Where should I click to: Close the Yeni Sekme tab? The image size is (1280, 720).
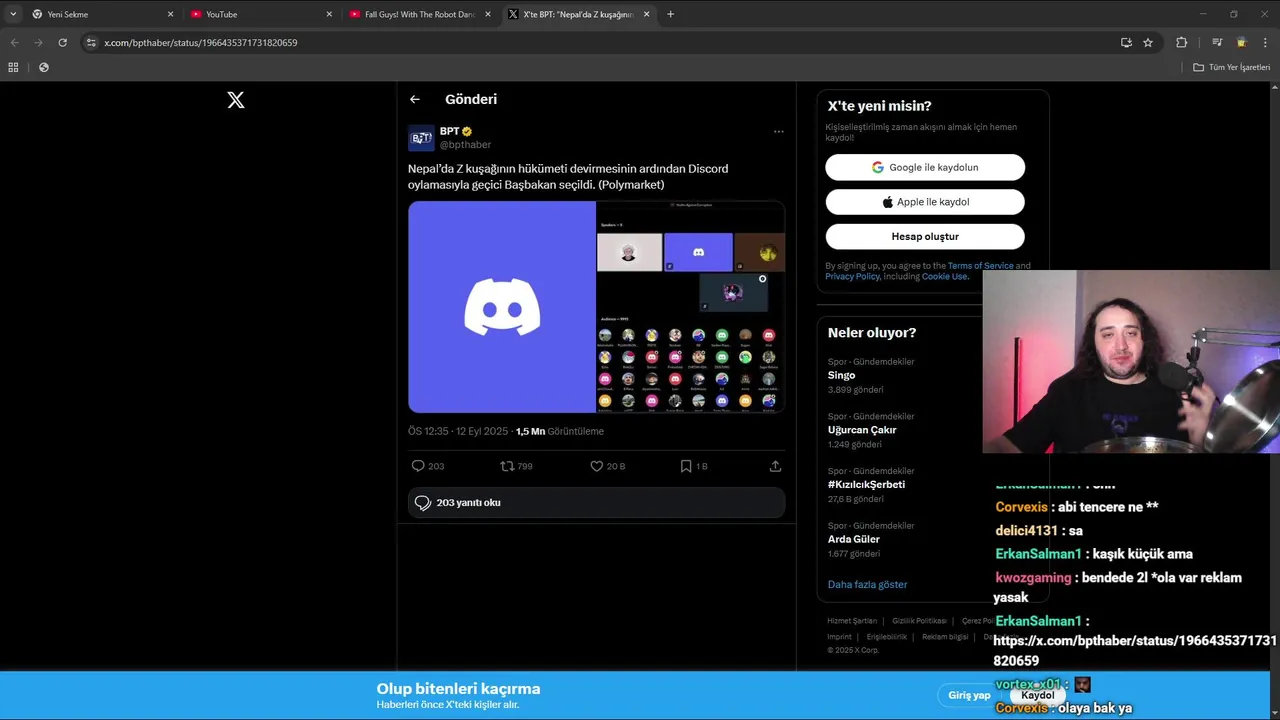(170, 14)
